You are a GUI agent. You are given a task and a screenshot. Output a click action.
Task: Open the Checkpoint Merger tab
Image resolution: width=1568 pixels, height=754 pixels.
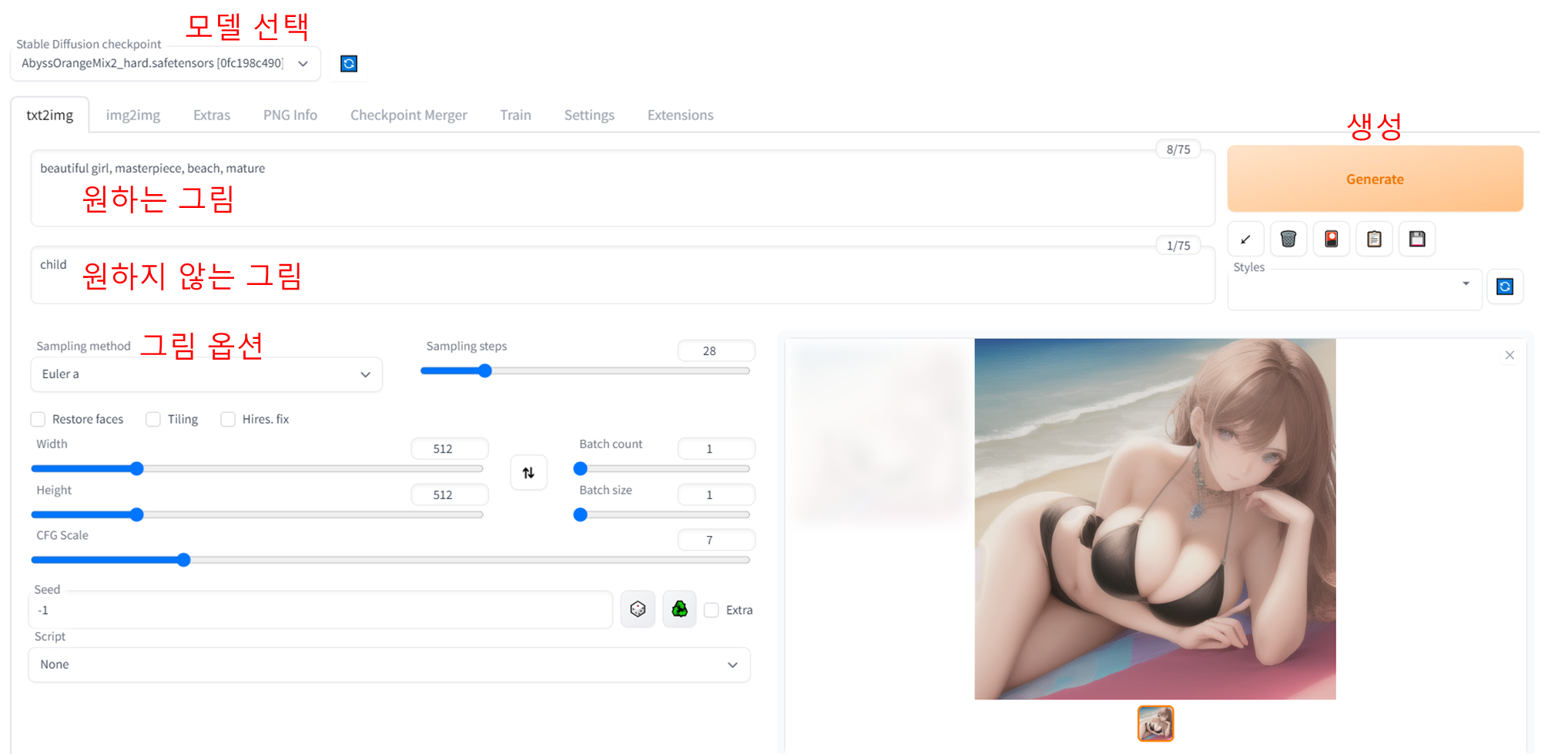[409, 115]
